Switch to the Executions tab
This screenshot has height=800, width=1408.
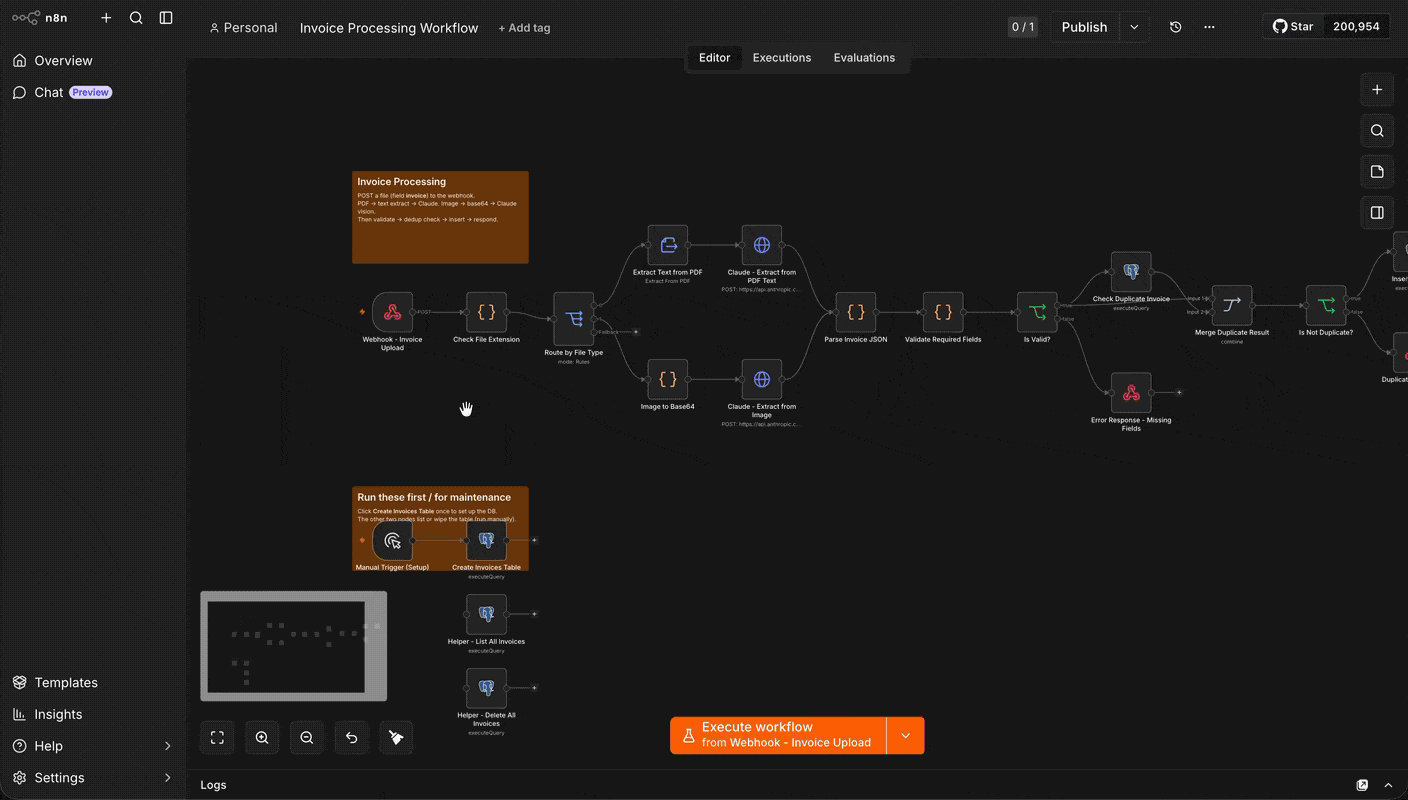point(782,58)
